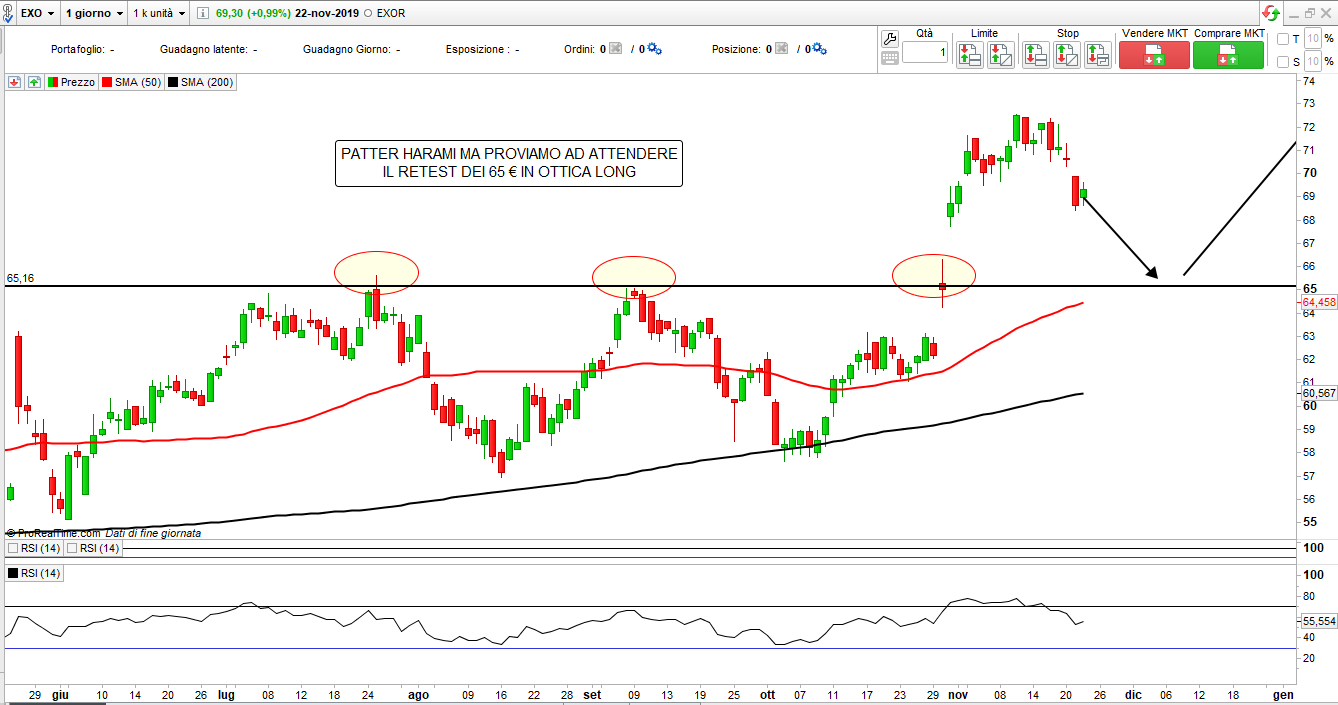Viewport: 1338px width, 705px height.
Task: Click the third Stop order icon
Action: pyautogui.click(x=1097, y=55)
